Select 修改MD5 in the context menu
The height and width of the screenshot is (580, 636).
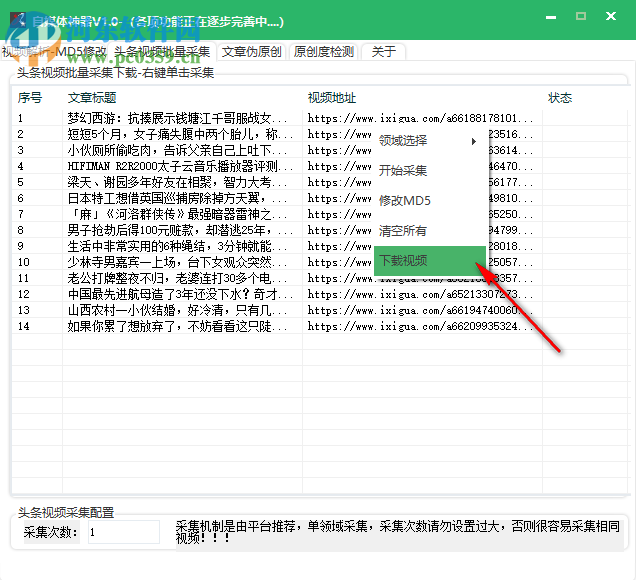403,201
